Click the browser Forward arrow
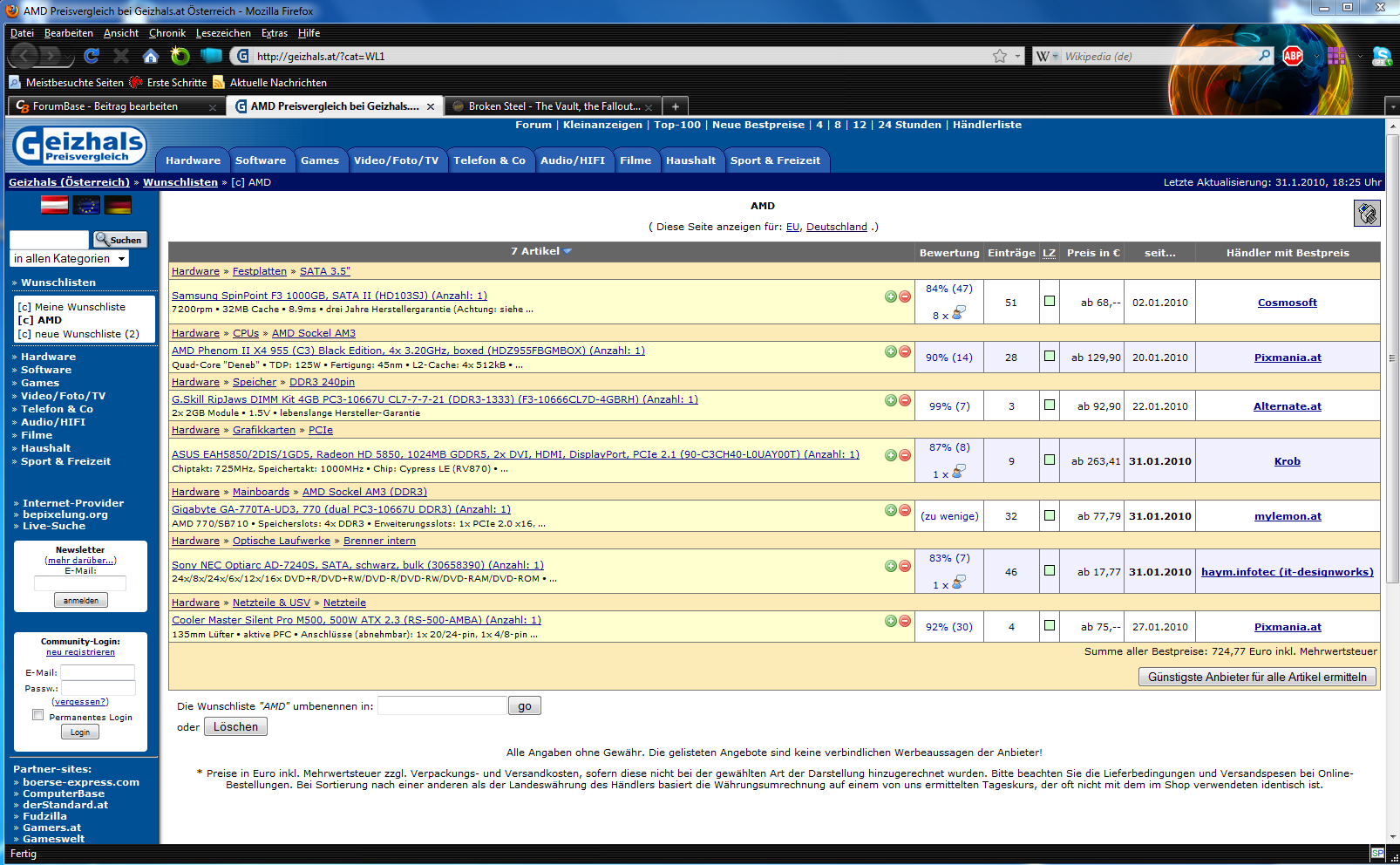1400x865 pixels. coord(51,57)
